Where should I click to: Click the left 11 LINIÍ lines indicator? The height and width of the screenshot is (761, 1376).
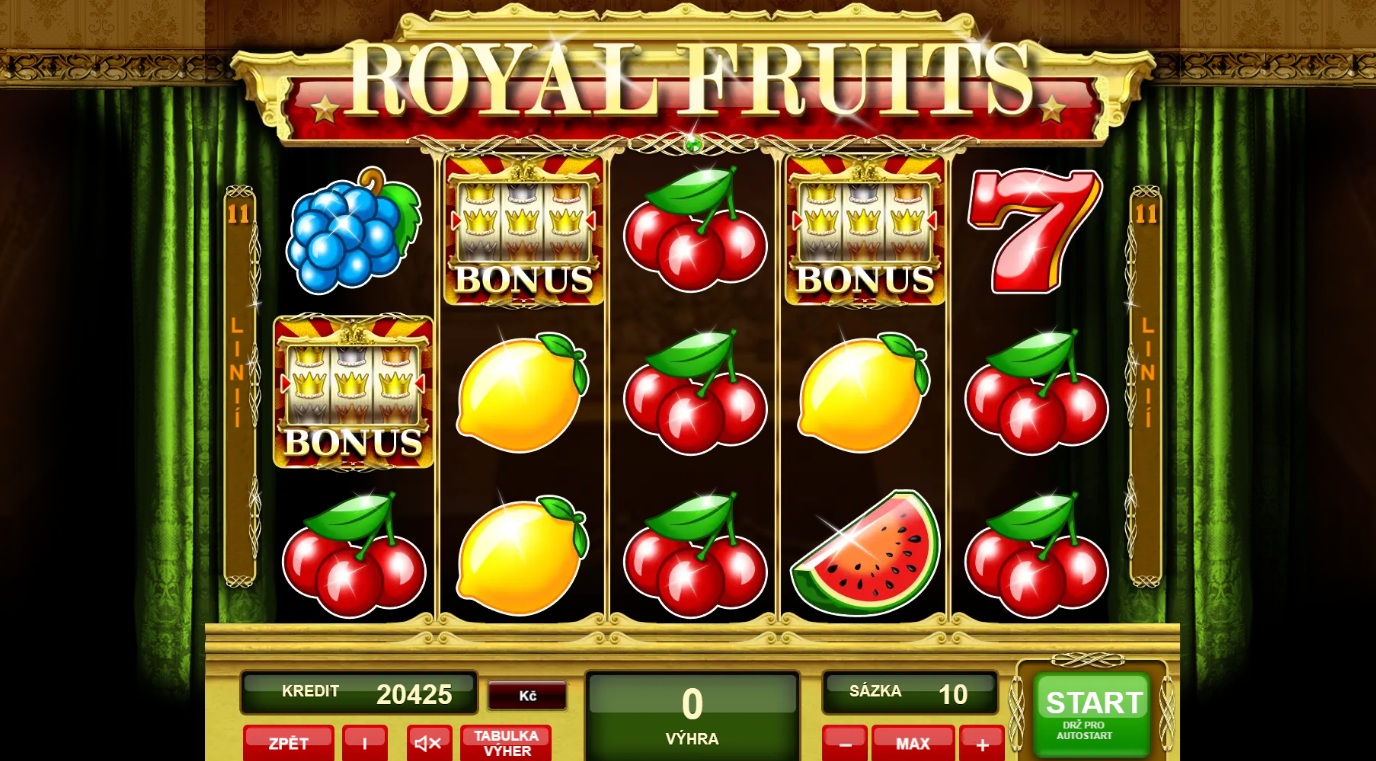[x=239, y=386]
